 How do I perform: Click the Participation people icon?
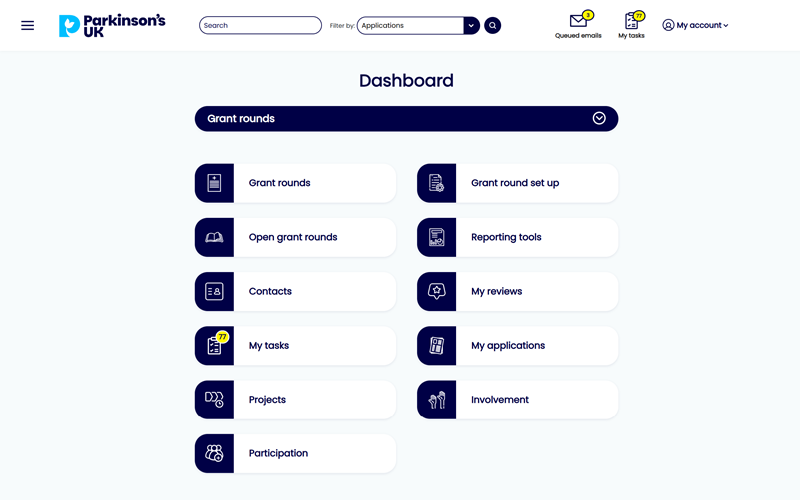214,454
